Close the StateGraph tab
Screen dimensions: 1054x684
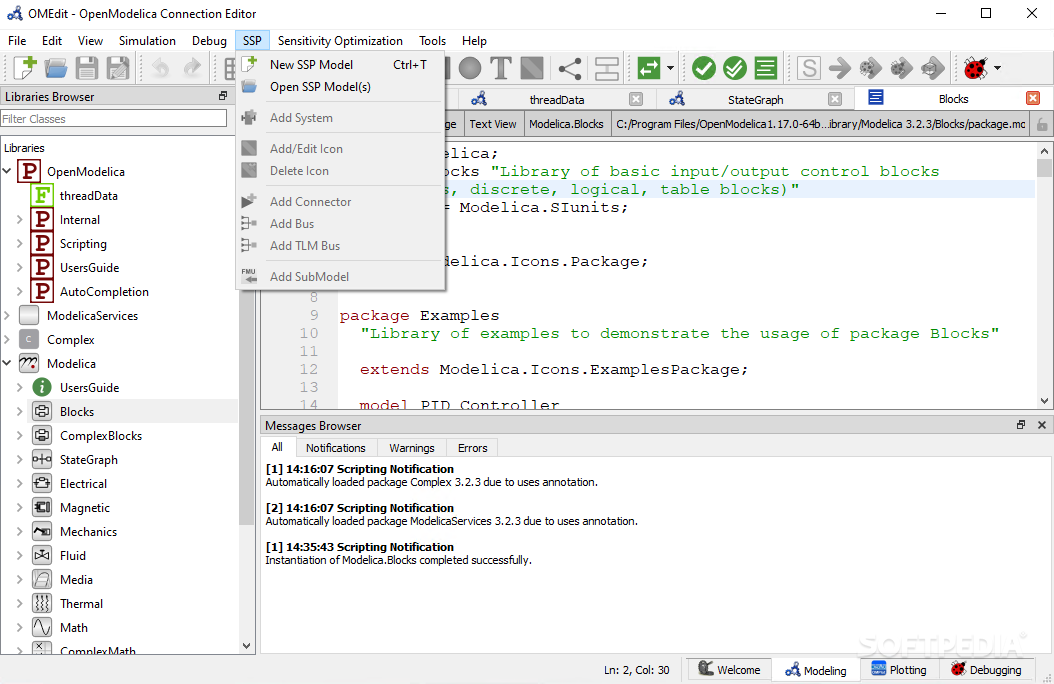(x=835, y=99)
